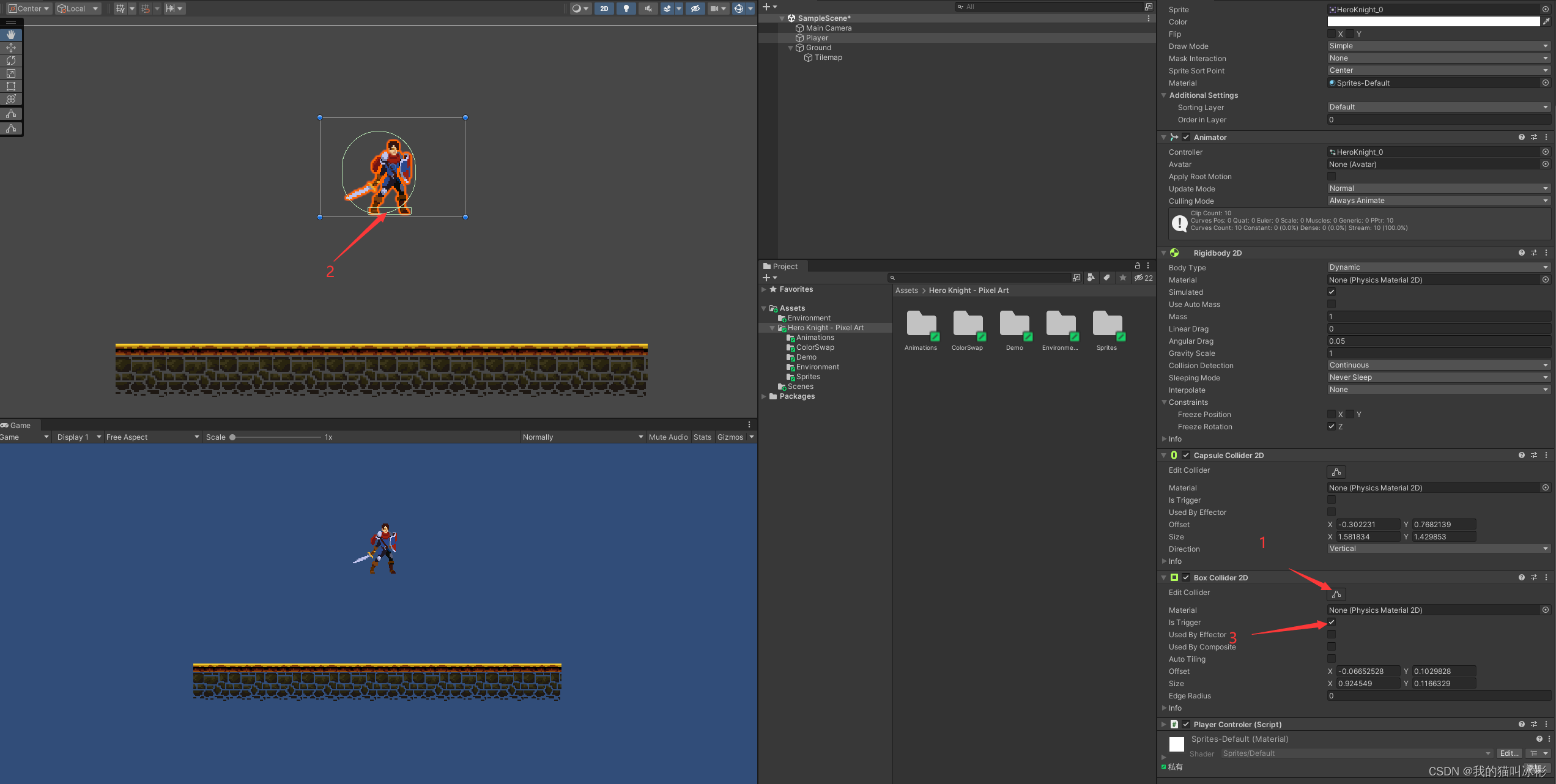Click favorites star icon in Project toolbar
Viewport: 1556px width, 784px height.
pos(1122,278)
